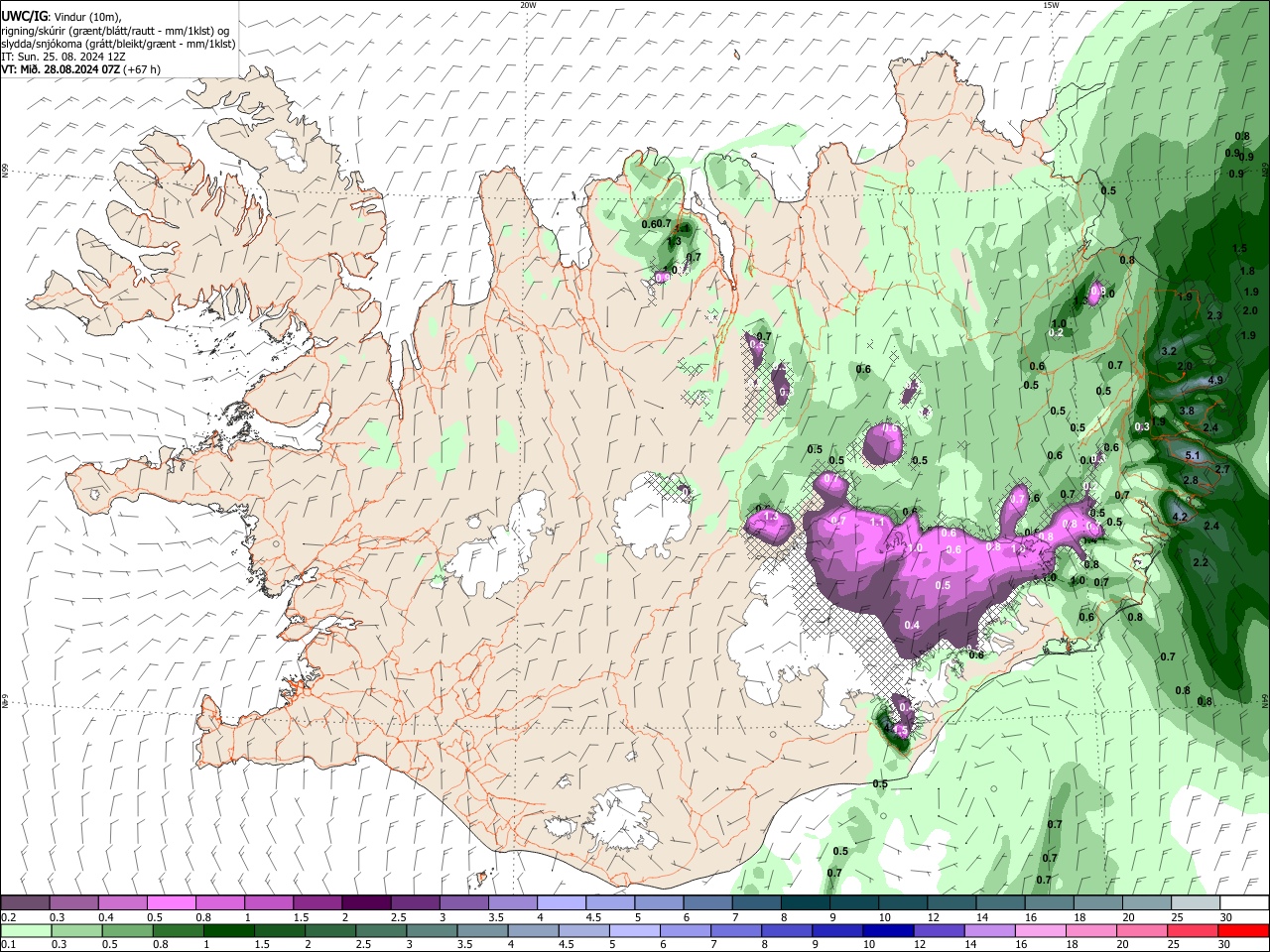Click the valid time 'VT: Mið. 28.08.2024 07Z' text
This screenshot has width=1270, height=952.
pos(64,69)
